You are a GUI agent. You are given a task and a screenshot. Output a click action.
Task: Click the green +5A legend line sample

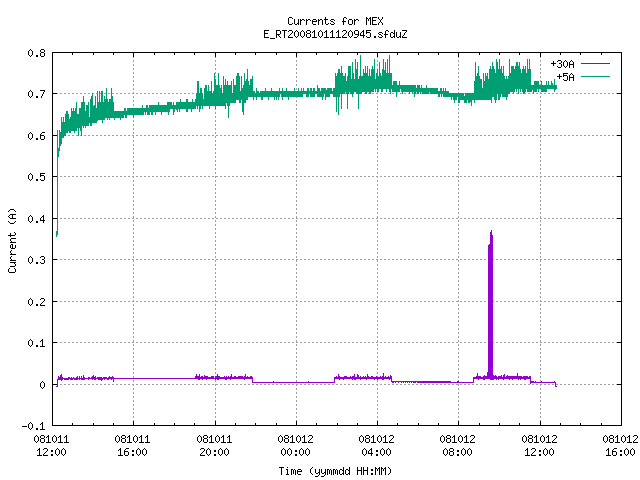tap(596, 77)
